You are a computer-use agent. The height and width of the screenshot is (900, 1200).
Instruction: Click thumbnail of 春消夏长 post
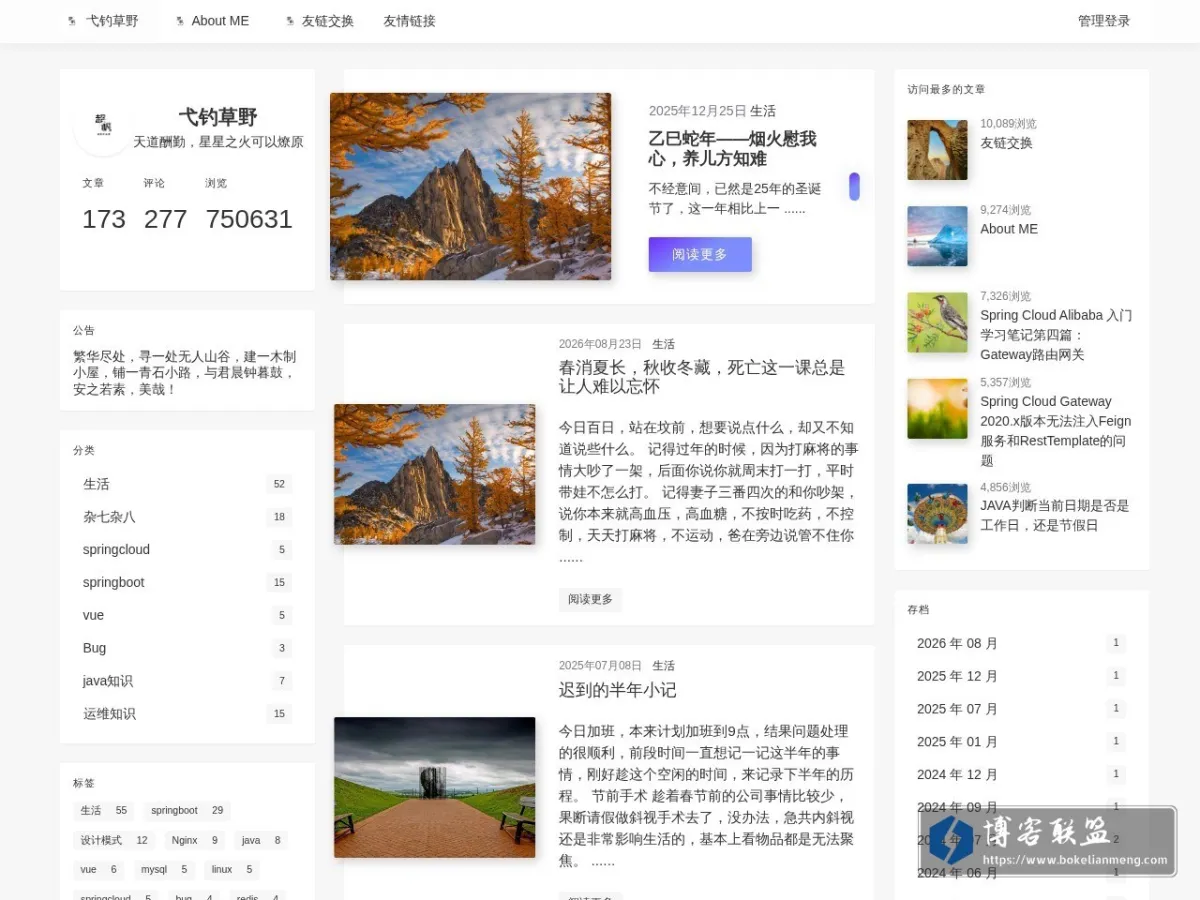click(x=434, y=474)
